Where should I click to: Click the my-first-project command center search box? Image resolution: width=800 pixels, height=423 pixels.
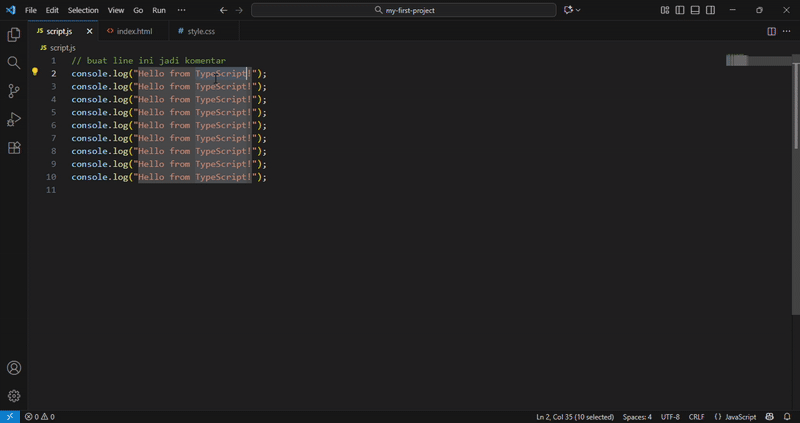(x=404, y=10)
